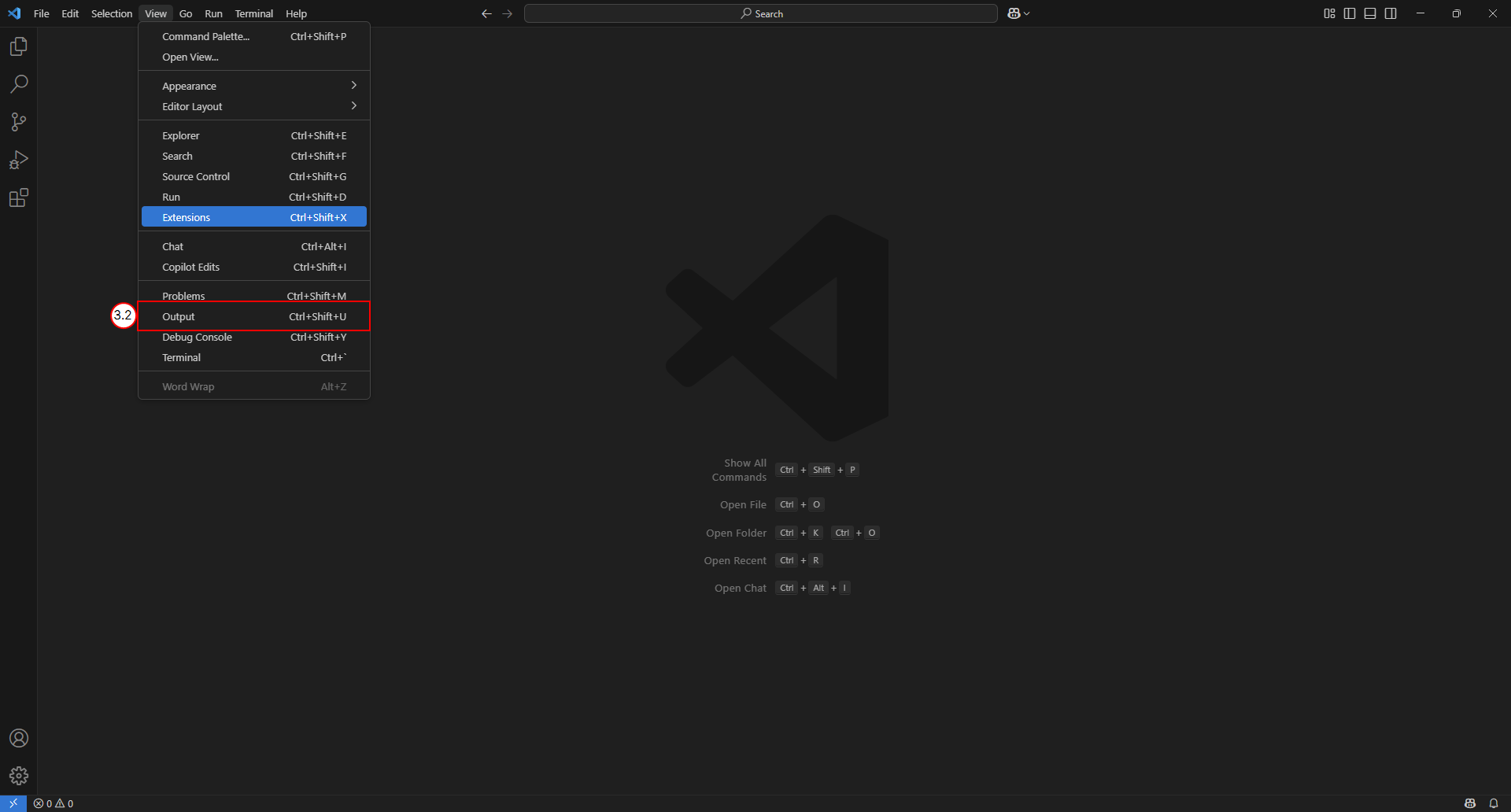
Task: Click the Go Back arrow
Action: point(486,13)
